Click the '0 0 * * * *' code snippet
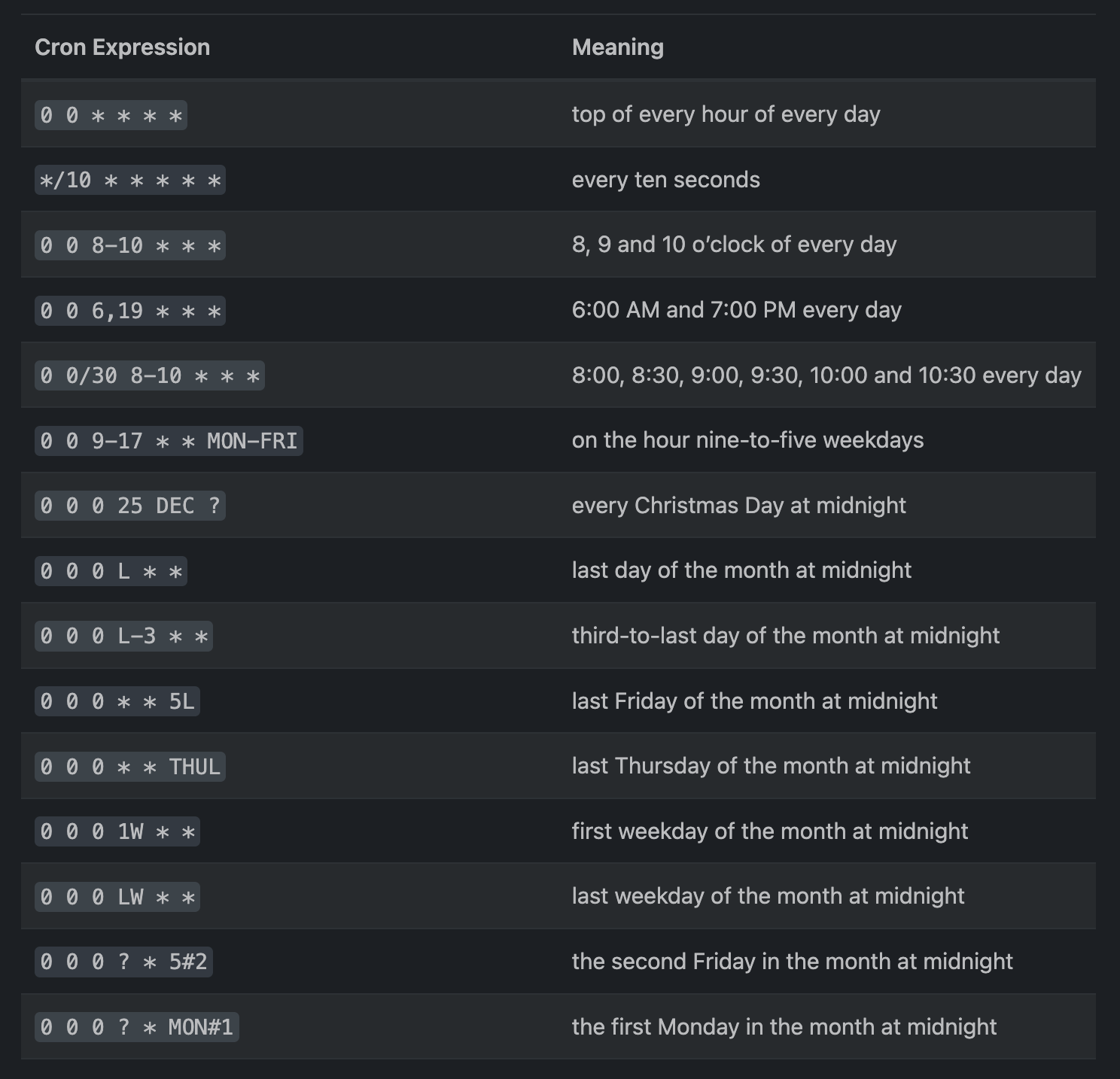Image resolution: width=1120 pixels, height=1079 pixels. tap(111, 116)
